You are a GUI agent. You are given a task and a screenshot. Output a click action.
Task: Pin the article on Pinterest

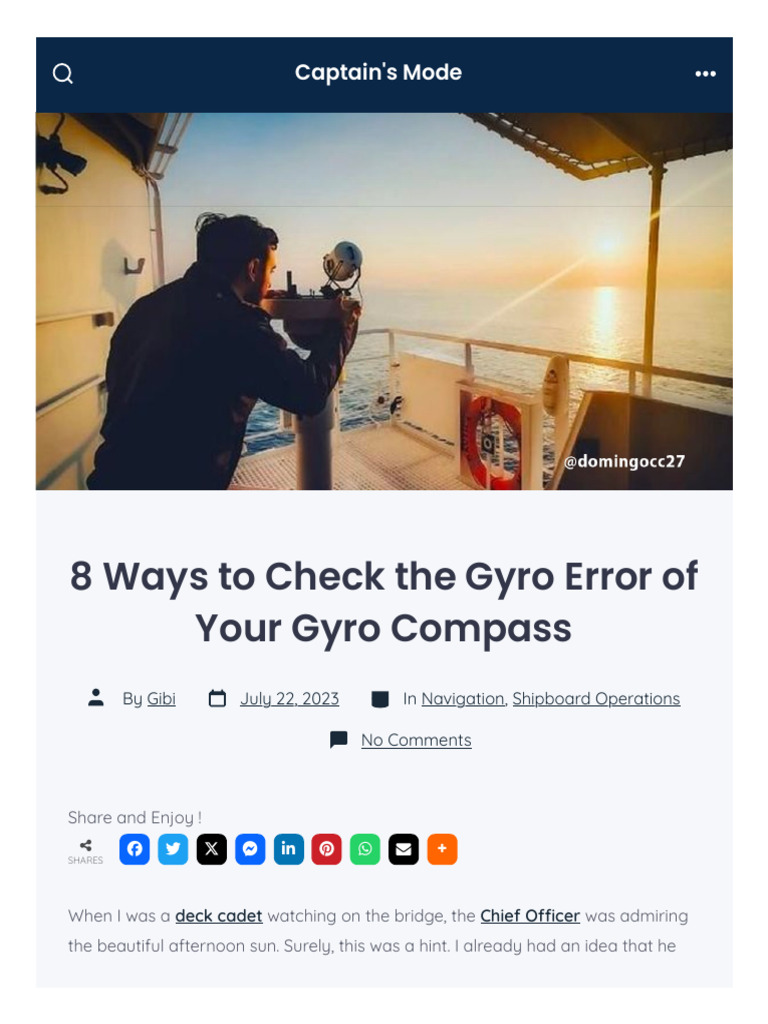click(x=327, y=848)
